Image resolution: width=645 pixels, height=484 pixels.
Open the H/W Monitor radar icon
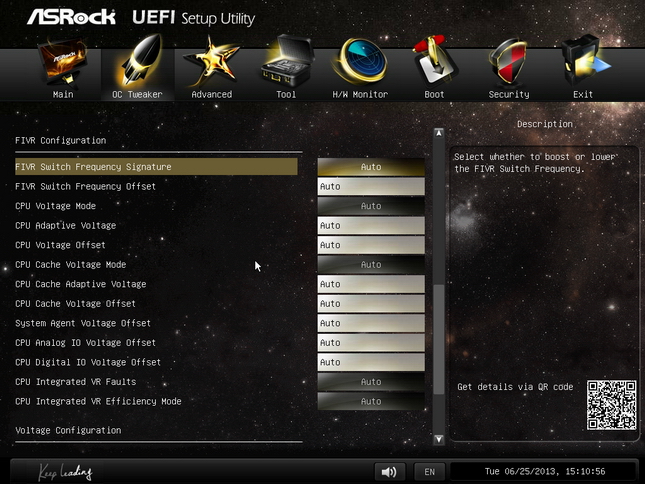[x=360, y=61]
